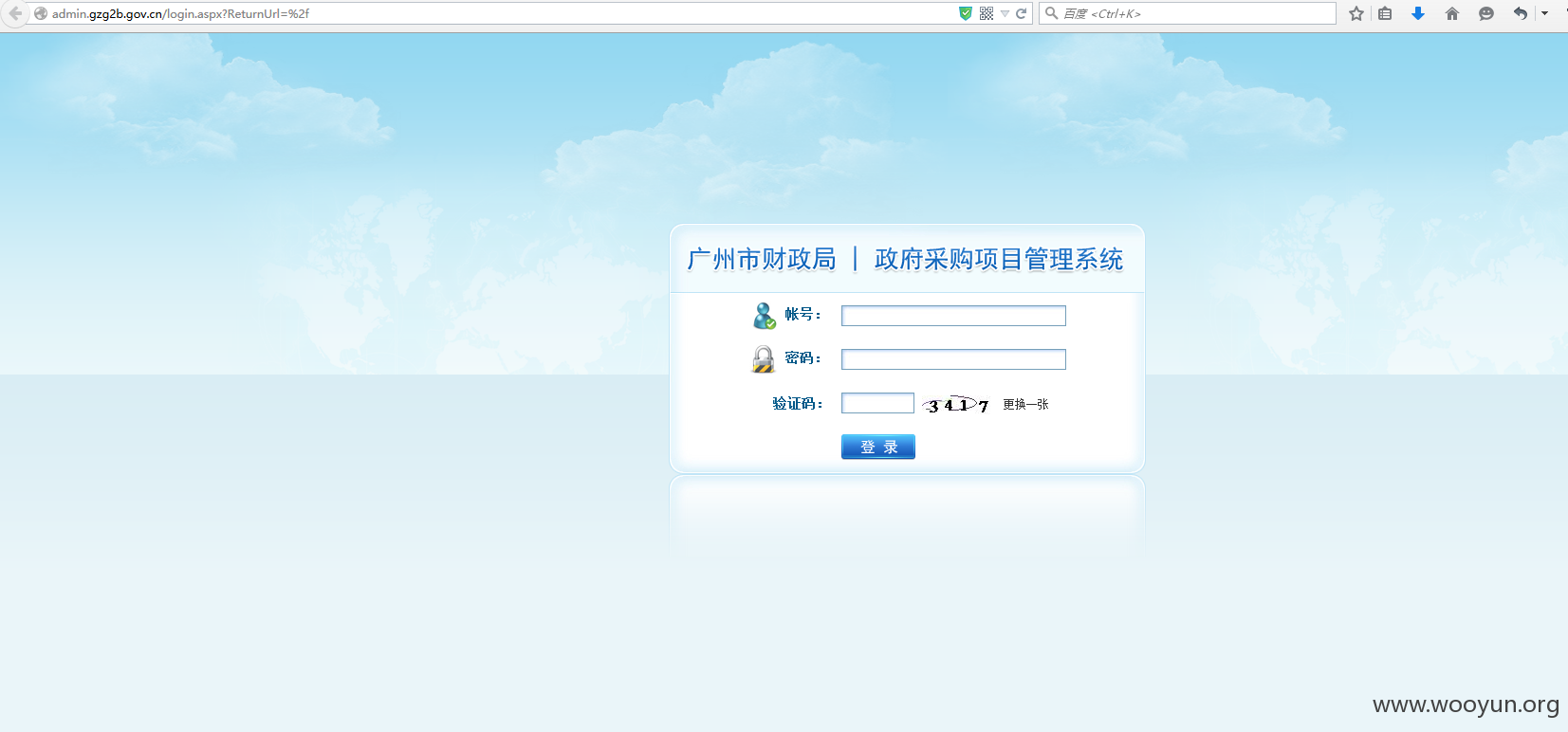Click the browser back arrow button
This screenshot has width=1568, height=732.
tap(15, 13)
